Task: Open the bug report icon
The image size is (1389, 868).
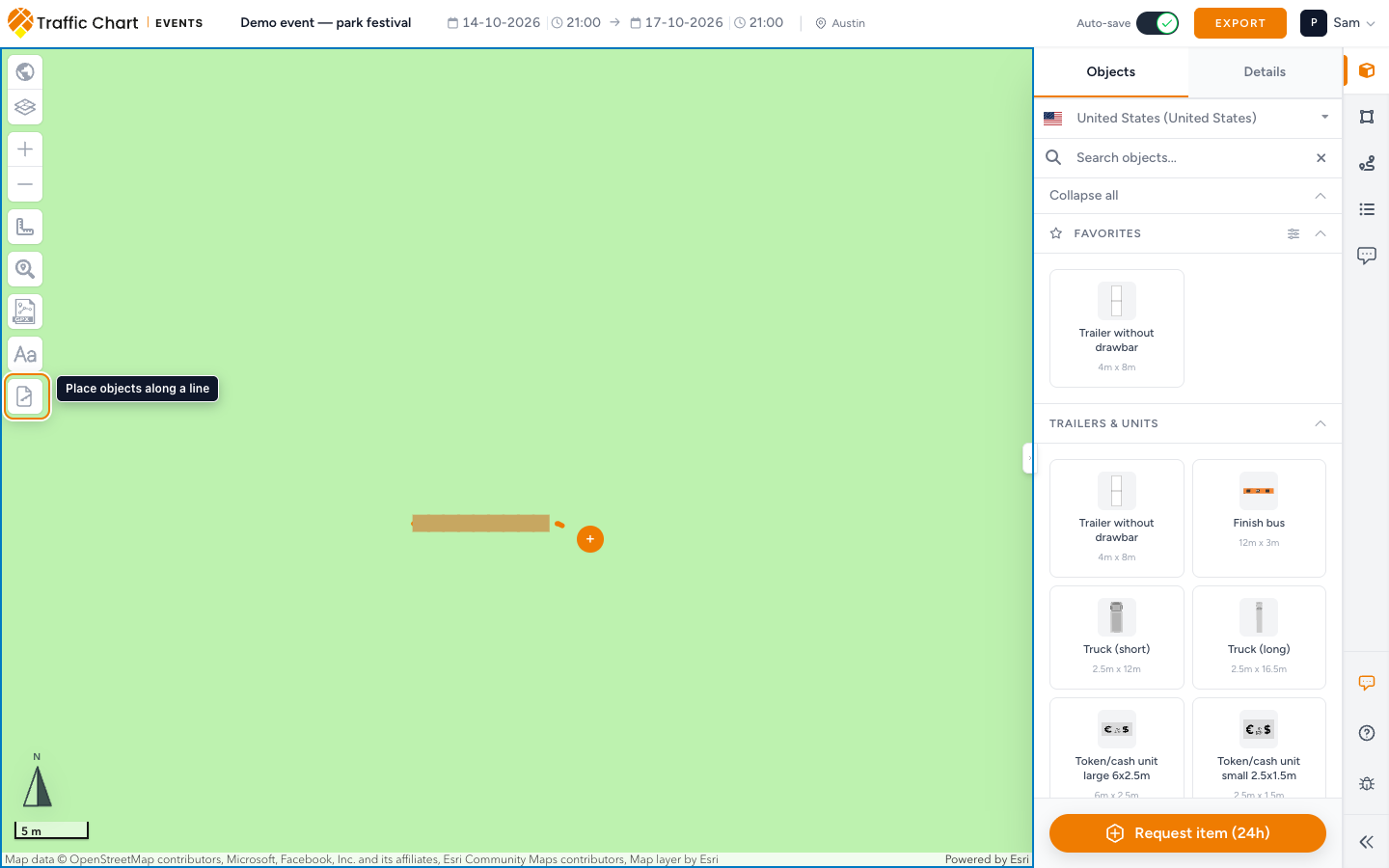Action: tap(1367, 783)
